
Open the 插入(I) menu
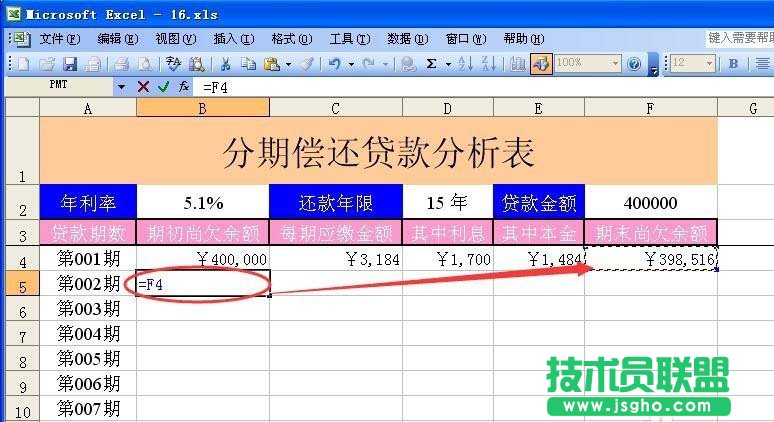234,39
